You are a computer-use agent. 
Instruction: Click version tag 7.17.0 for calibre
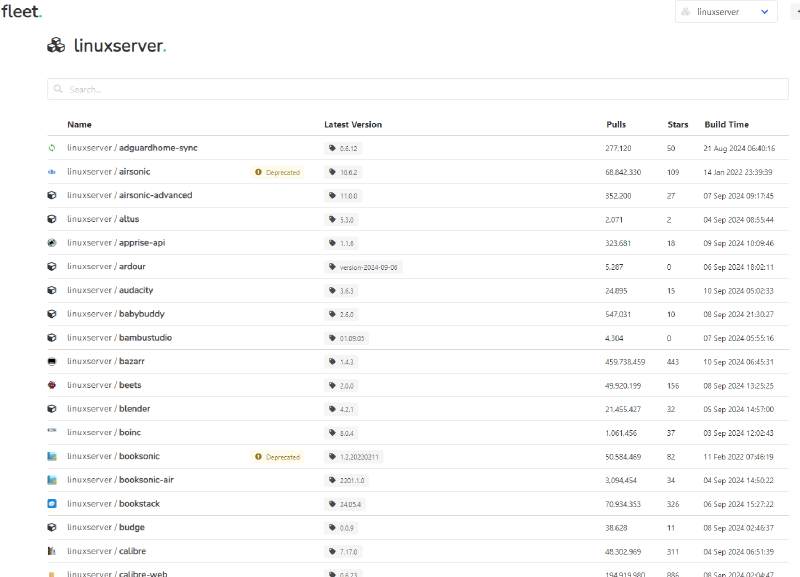343,552
